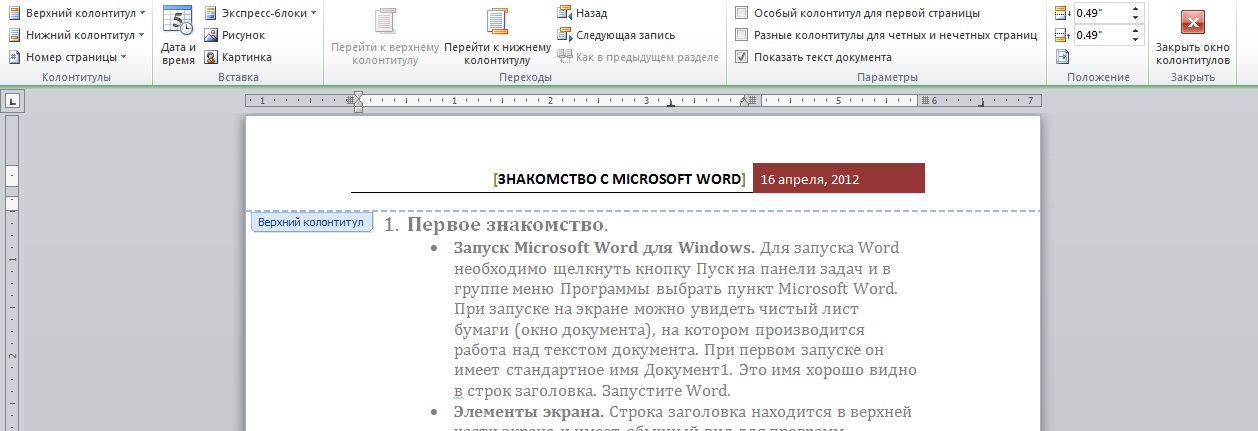Click the tab selector box beside ruler

(x=13, y=101)
